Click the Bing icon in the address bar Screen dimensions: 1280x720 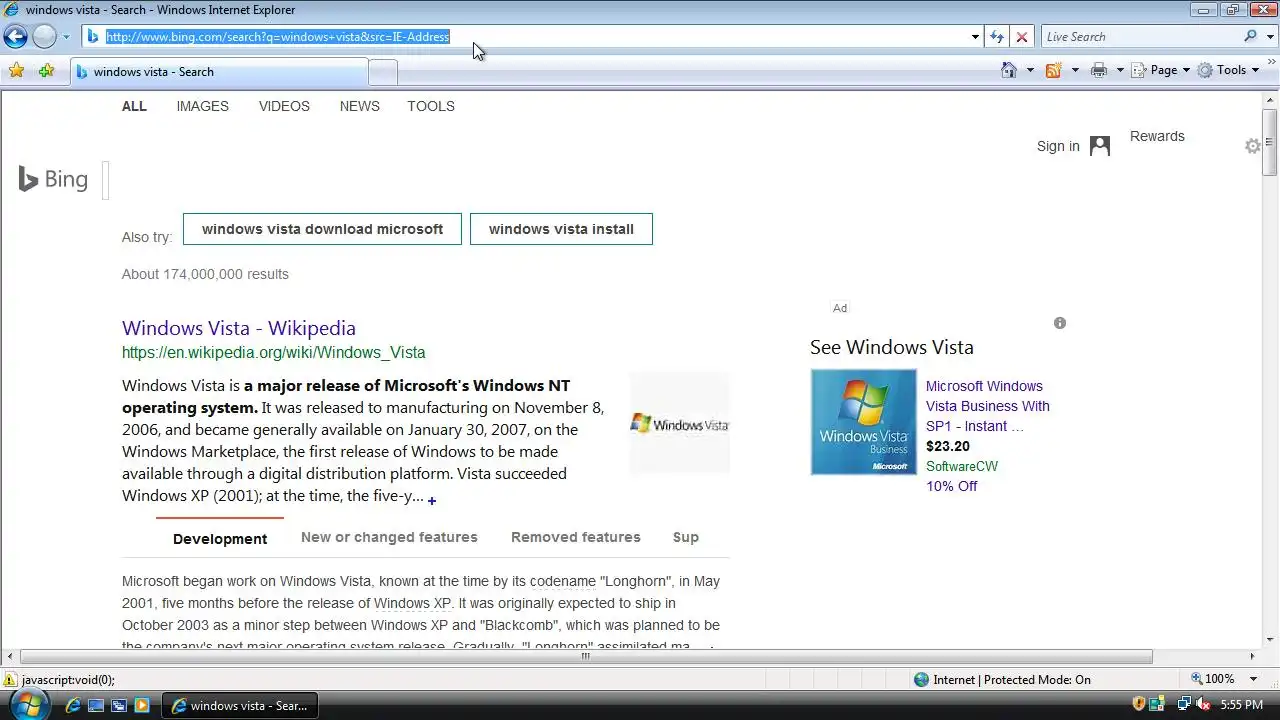[x=93, y=37]
